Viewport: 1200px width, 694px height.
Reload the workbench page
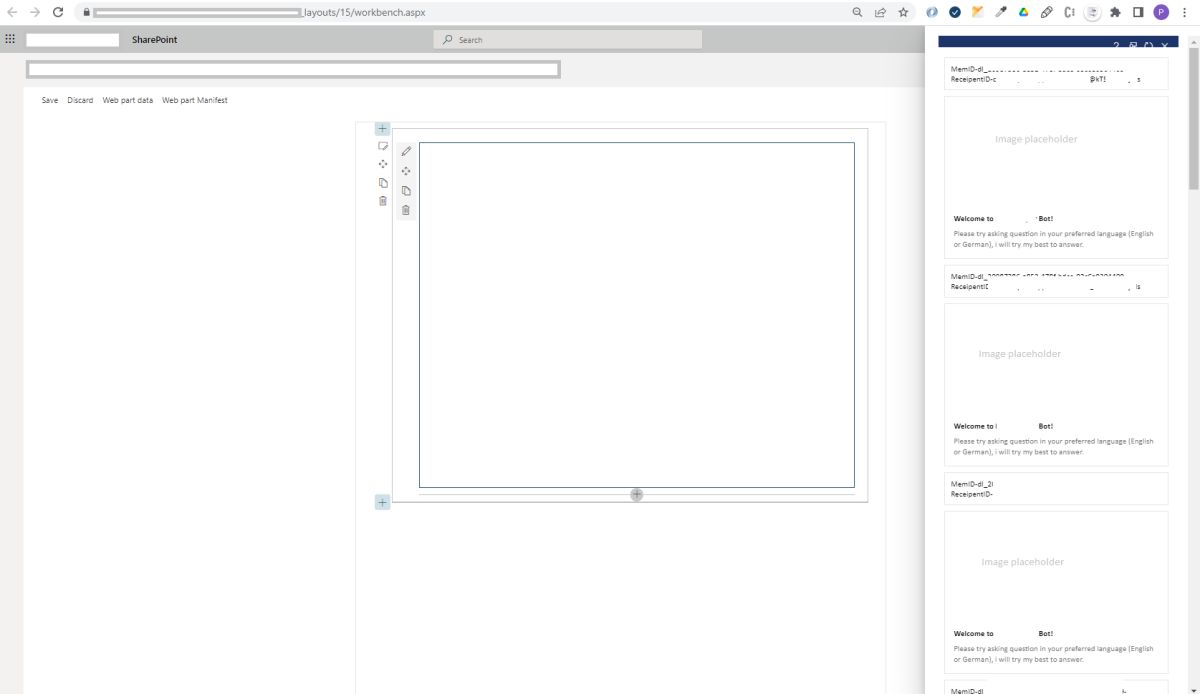pos(58,12)
